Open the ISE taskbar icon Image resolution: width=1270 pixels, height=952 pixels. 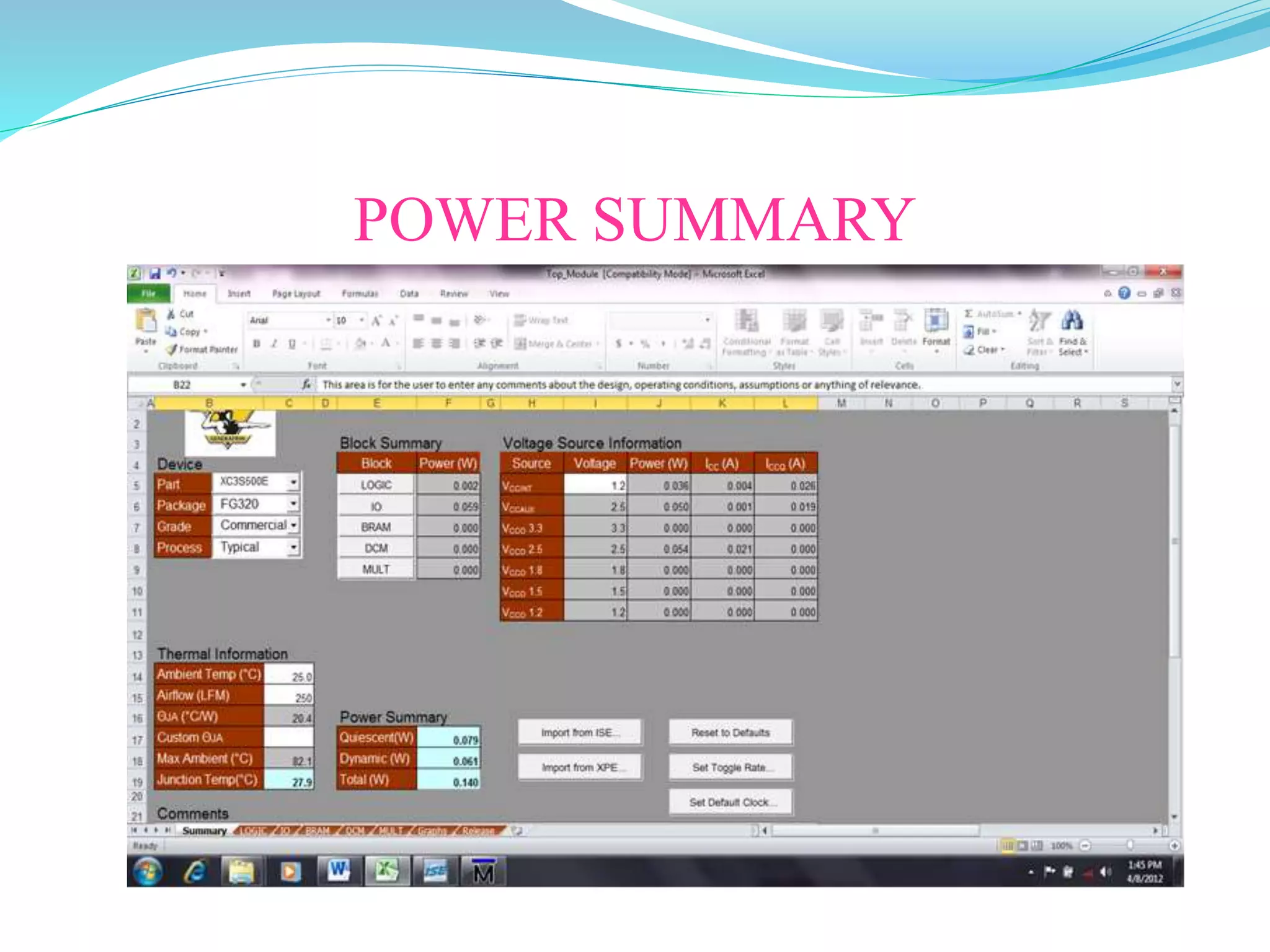click(435, 871)
